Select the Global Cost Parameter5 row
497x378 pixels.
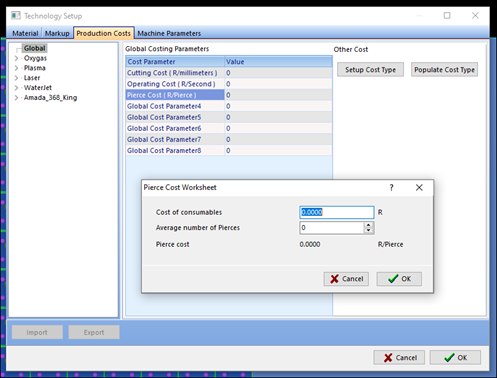click(x=229, y=117)
